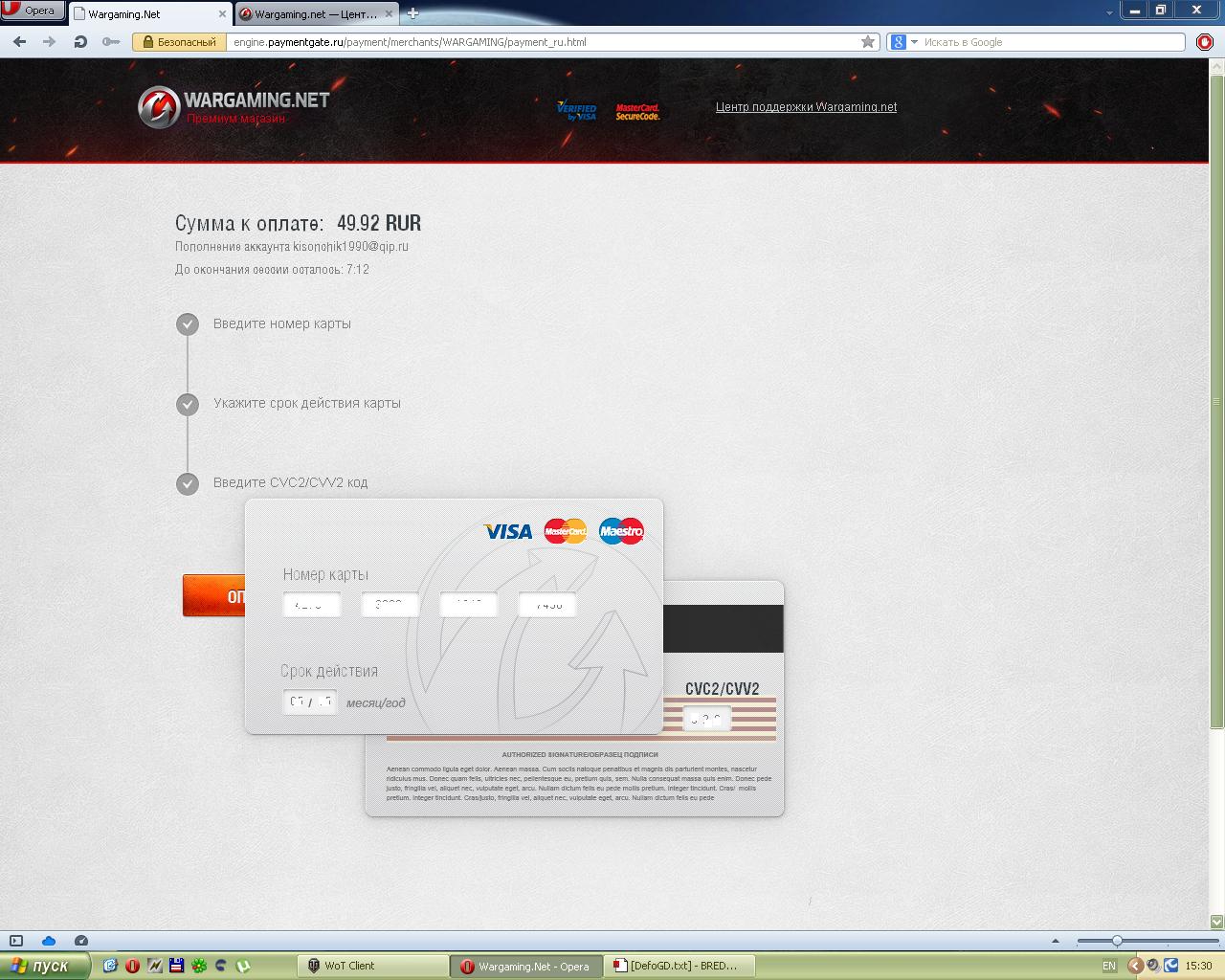1225x980 pixels.
Task: Click the 49.92 RUR payment amount
Action: (379, 223)
